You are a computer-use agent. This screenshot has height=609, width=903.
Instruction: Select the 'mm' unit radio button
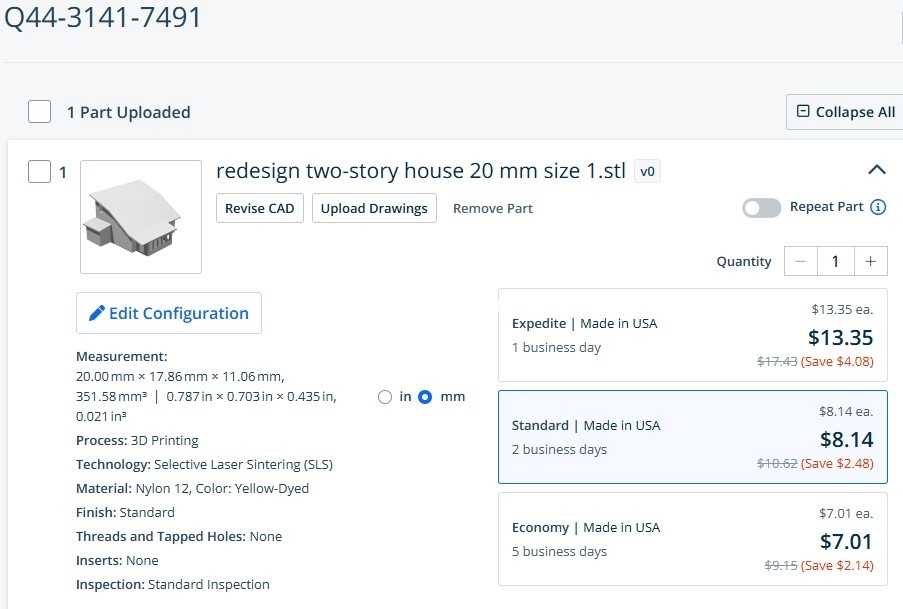[x=425, y=397]
